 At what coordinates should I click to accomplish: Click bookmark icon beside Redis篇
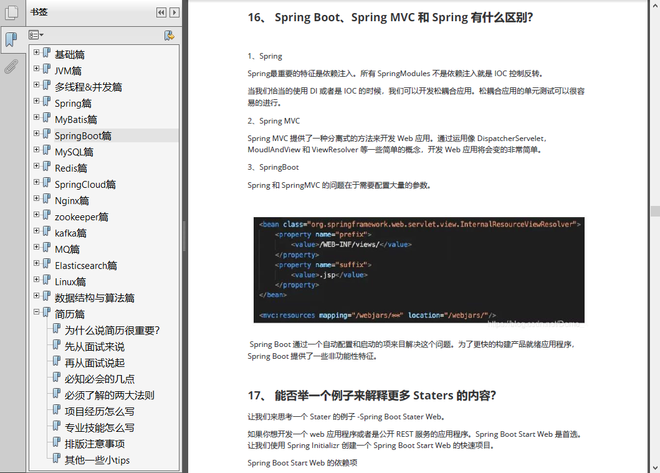(x=47, y=167)
